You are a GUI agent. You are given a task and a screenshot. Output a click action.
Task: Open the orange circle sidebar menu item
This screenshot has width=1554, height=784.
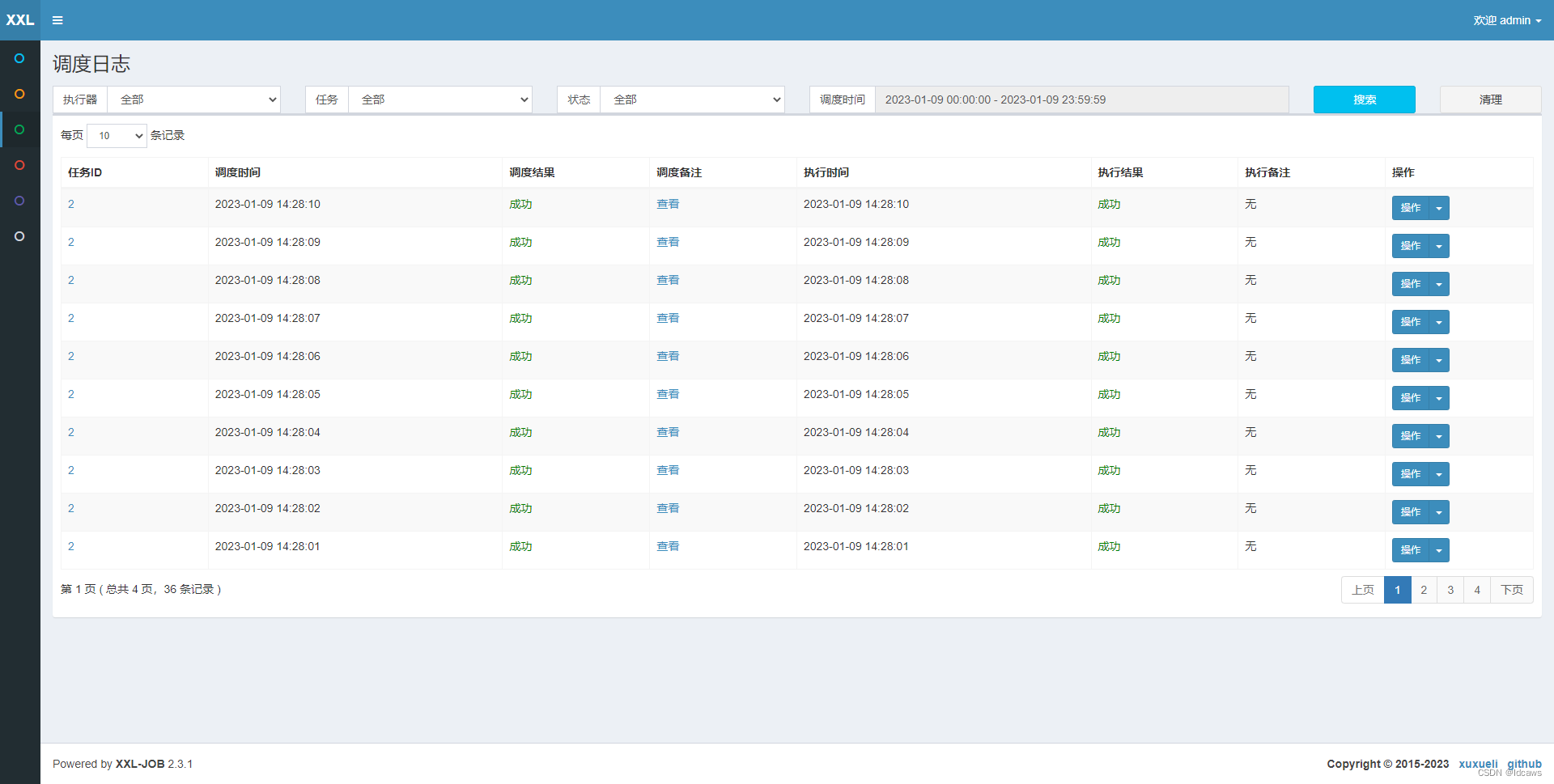click(x=19, y=94)
